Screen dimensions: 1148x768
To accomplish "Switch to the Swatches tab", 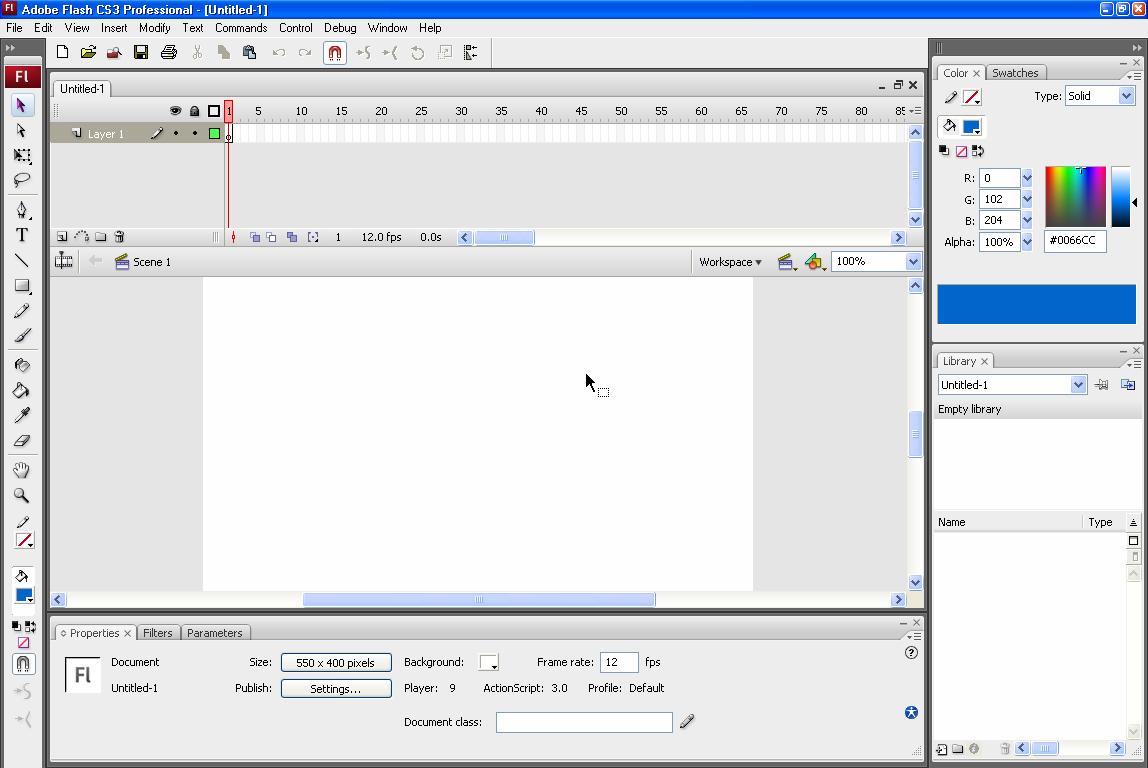I will [x=1015, y=72].
